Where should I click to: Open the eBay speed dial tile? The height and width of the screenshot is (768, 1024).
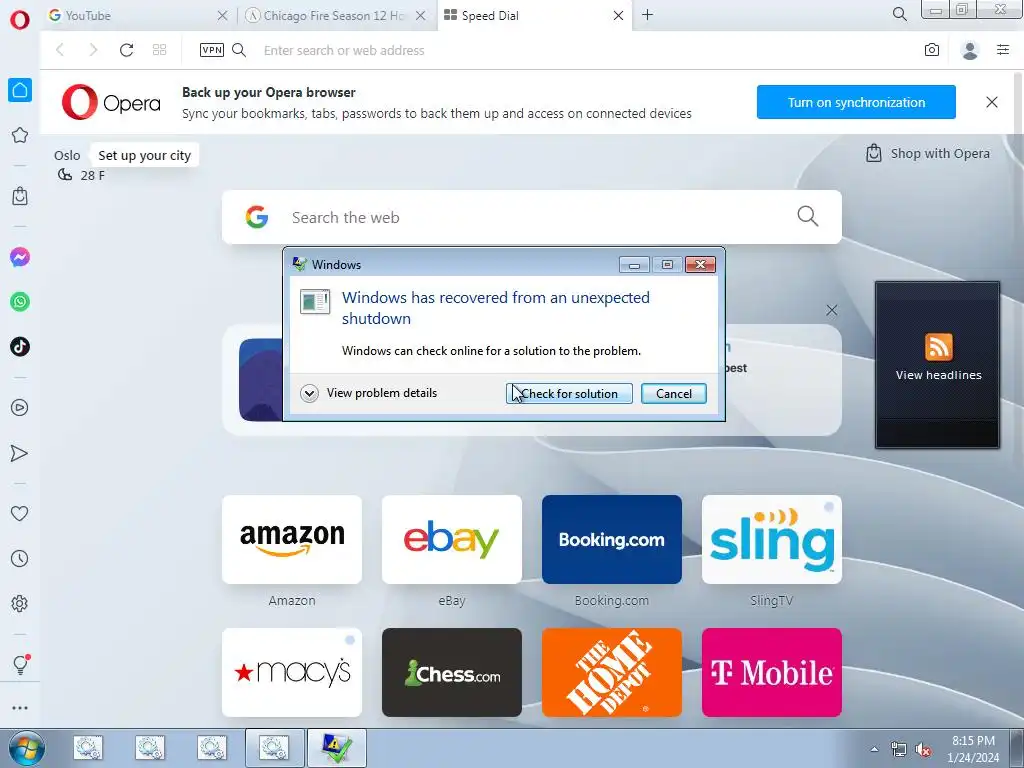[x=452, y=539]
